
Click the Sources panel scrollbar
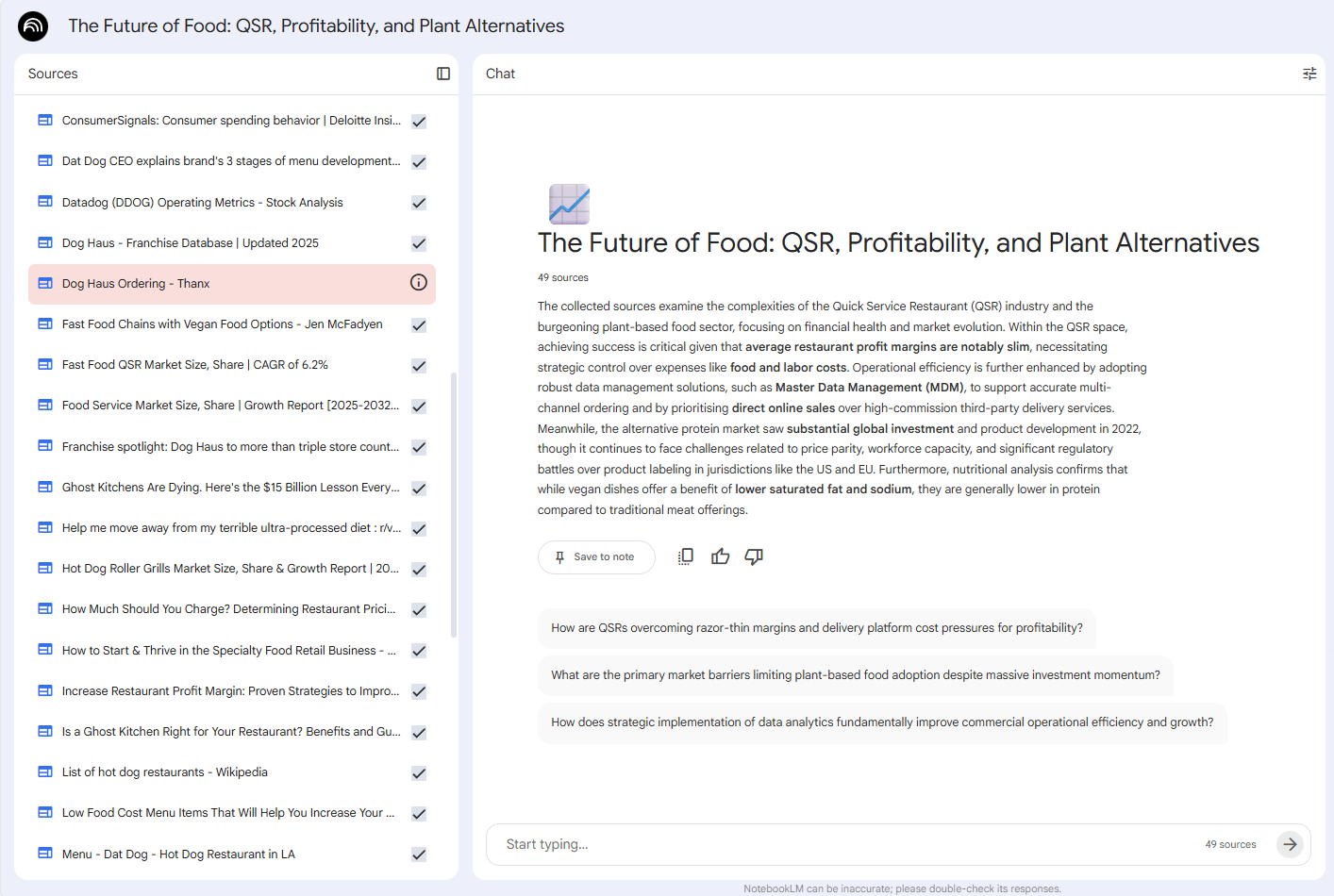[454, 505]
